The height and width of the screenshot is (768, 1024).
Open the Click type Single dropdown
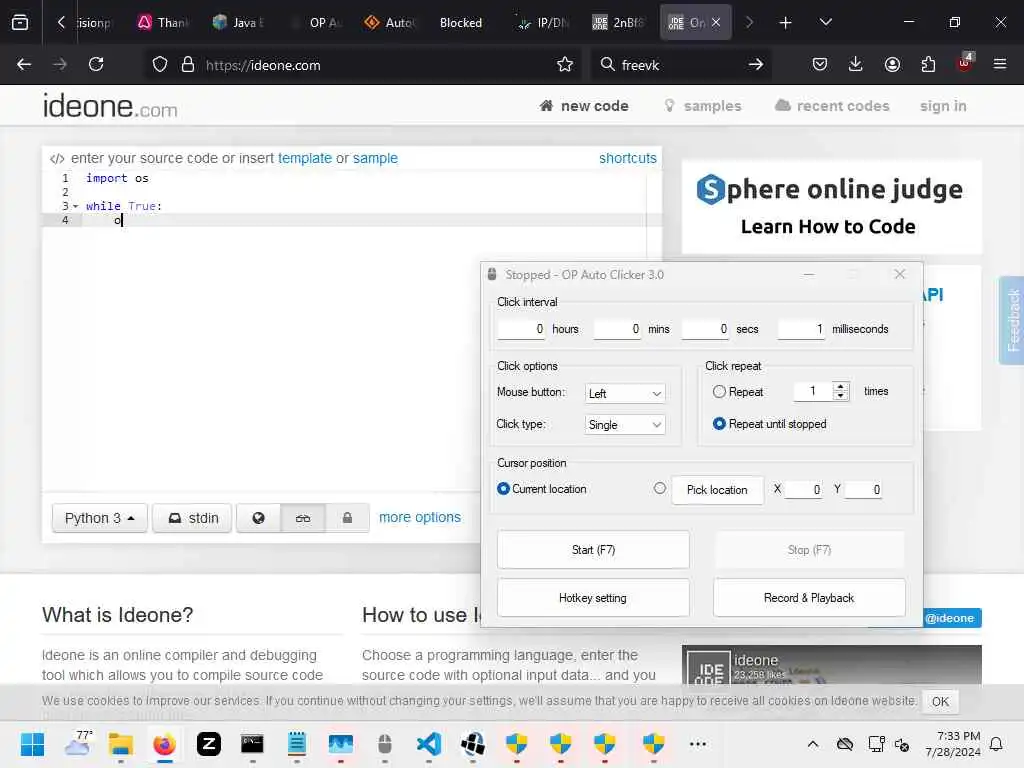(625, 425)
